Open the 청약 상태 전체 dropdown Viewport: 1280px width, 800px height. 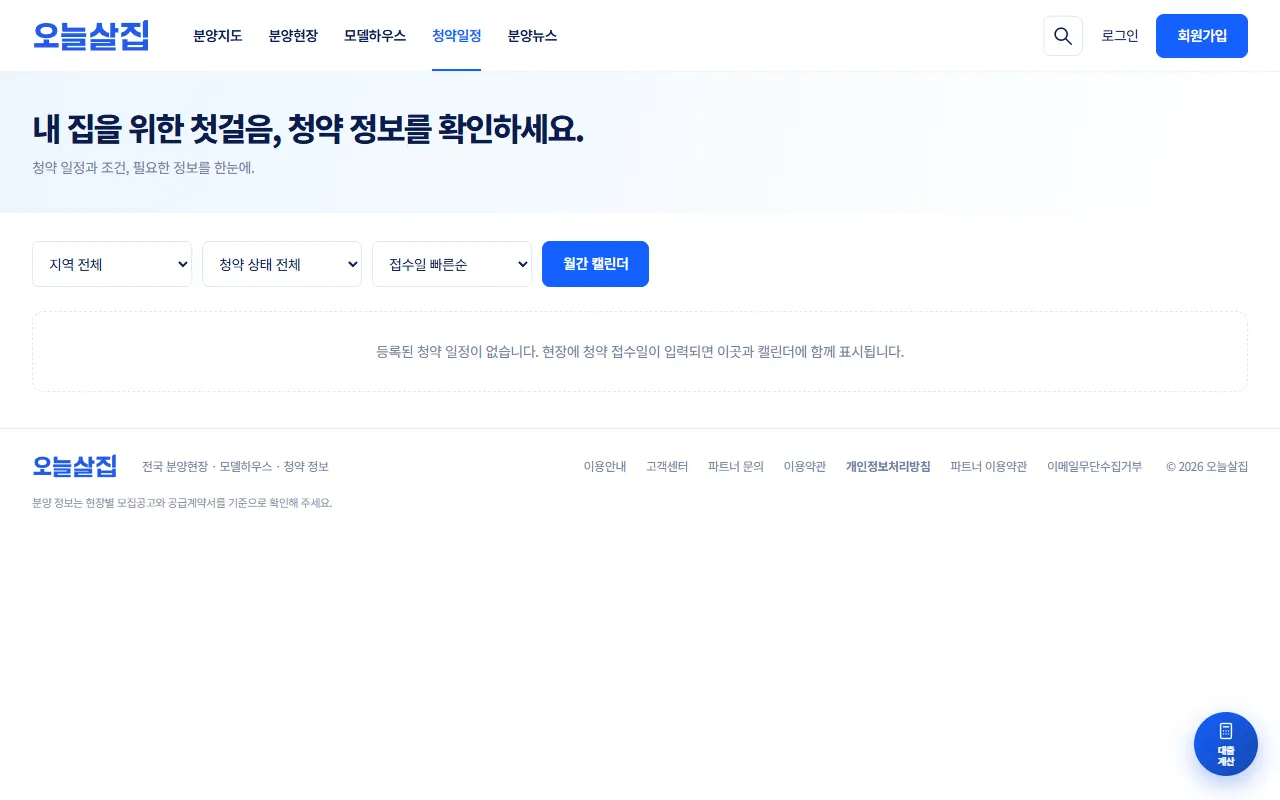(282, 264)
